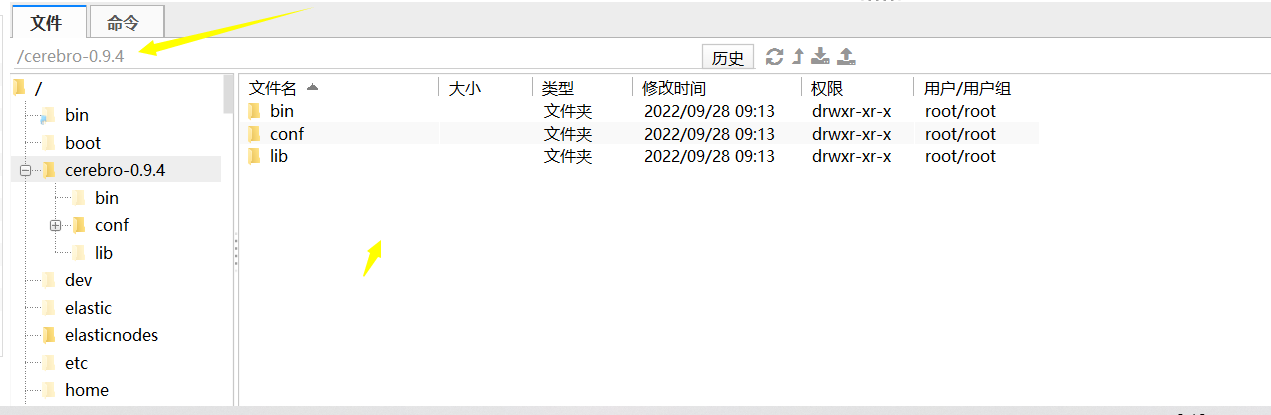Click root/root owner in bin row
The height and width of the screenshot is (415, 1271).
[960, 111]
